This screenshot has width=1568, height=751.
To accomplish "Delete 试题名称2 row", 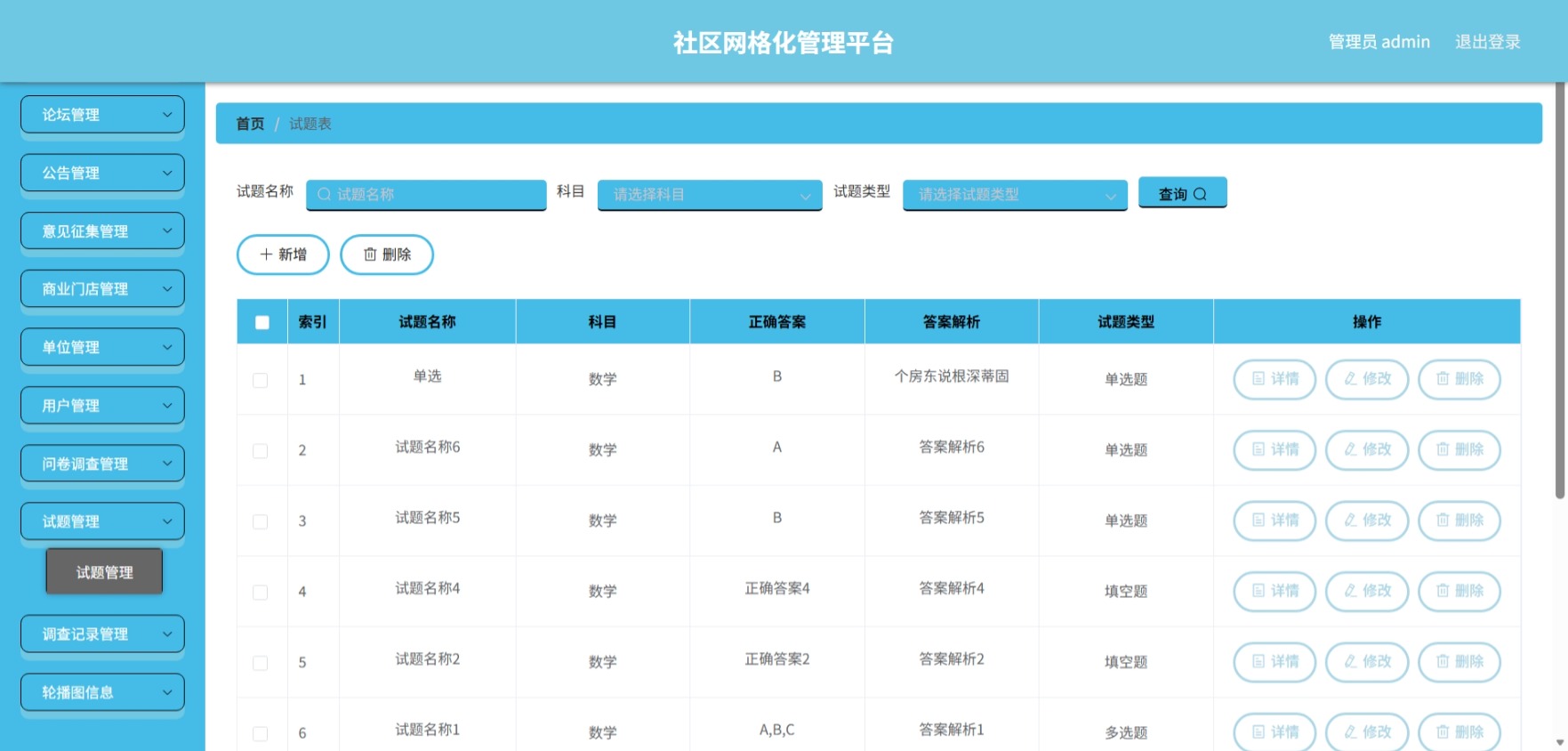I will [1459, 662].
